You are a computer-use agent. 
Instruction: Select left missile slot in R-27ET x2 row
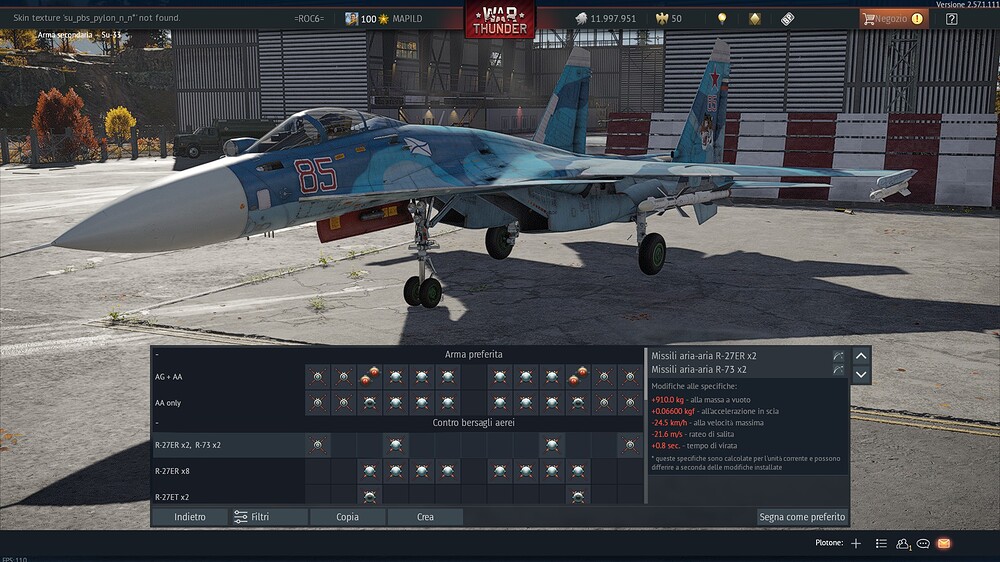(369, 496)
